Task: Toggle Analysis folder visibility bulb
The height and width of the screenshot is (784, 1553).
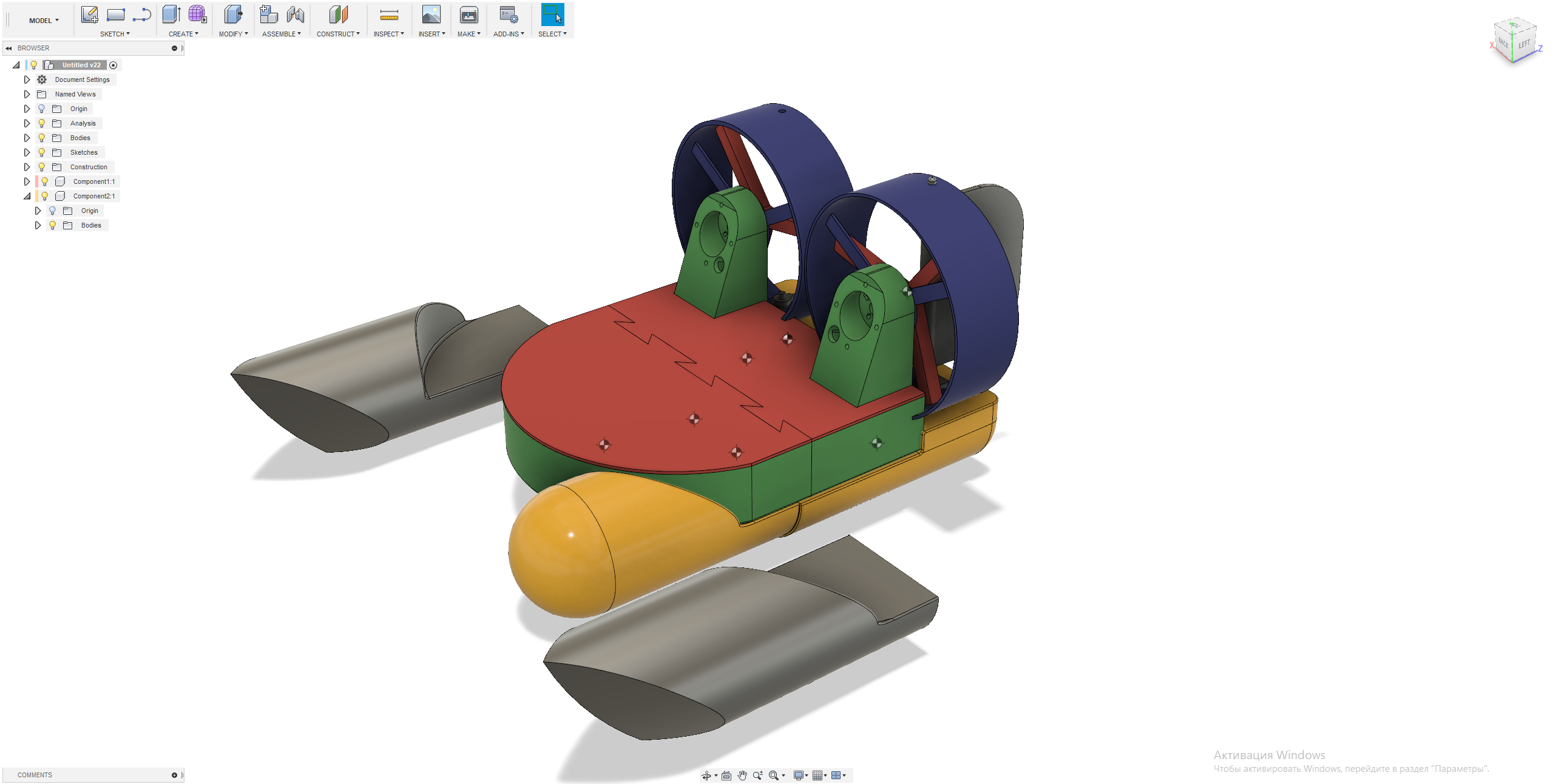Action: [42, 123]
